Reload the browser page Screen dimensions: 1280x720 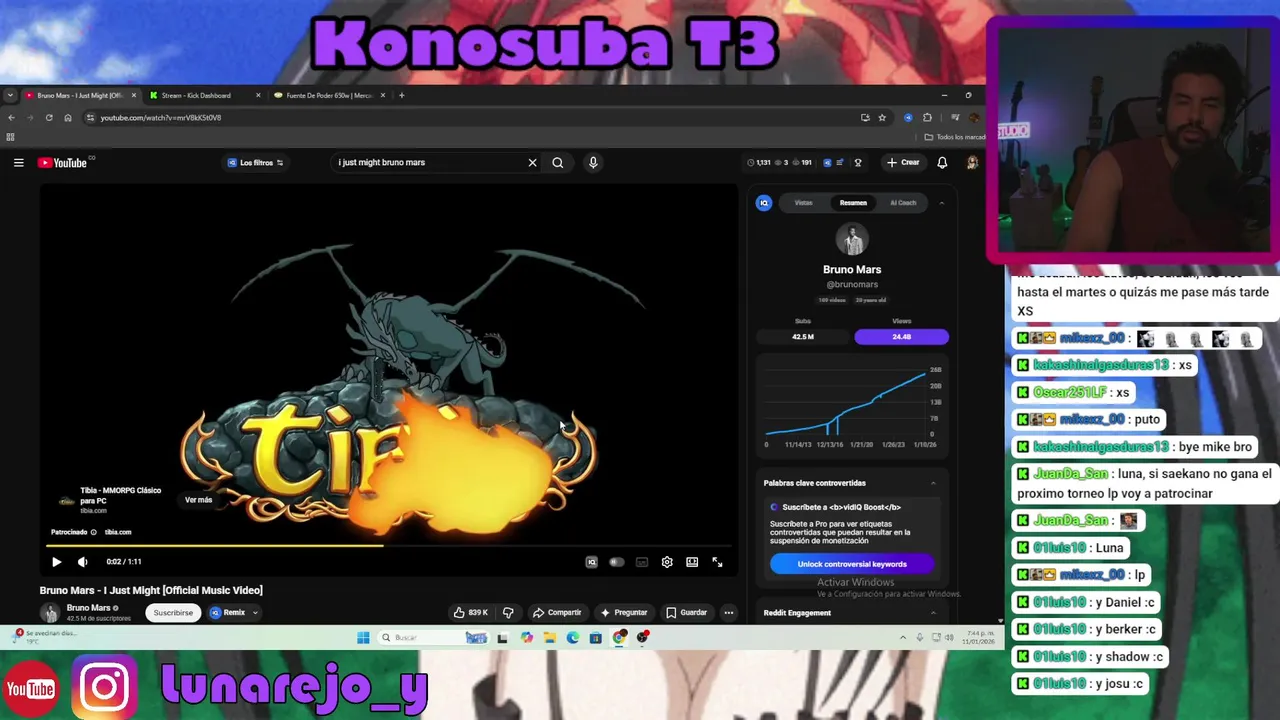point(48,118)
